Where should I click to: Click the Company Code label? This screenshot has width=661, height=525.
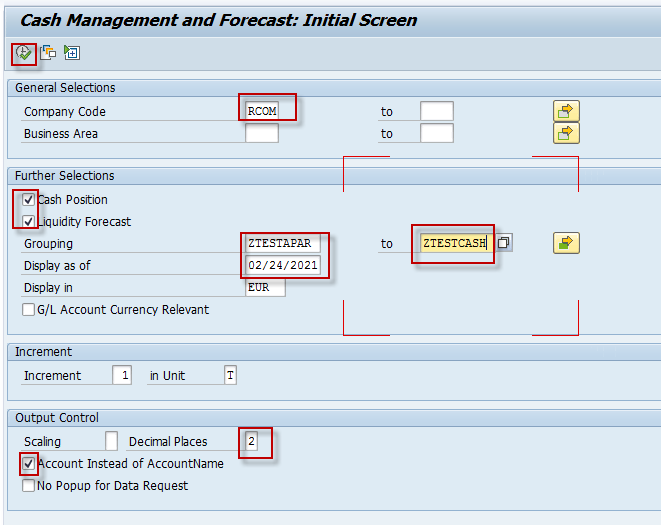(x=65, y=111)
